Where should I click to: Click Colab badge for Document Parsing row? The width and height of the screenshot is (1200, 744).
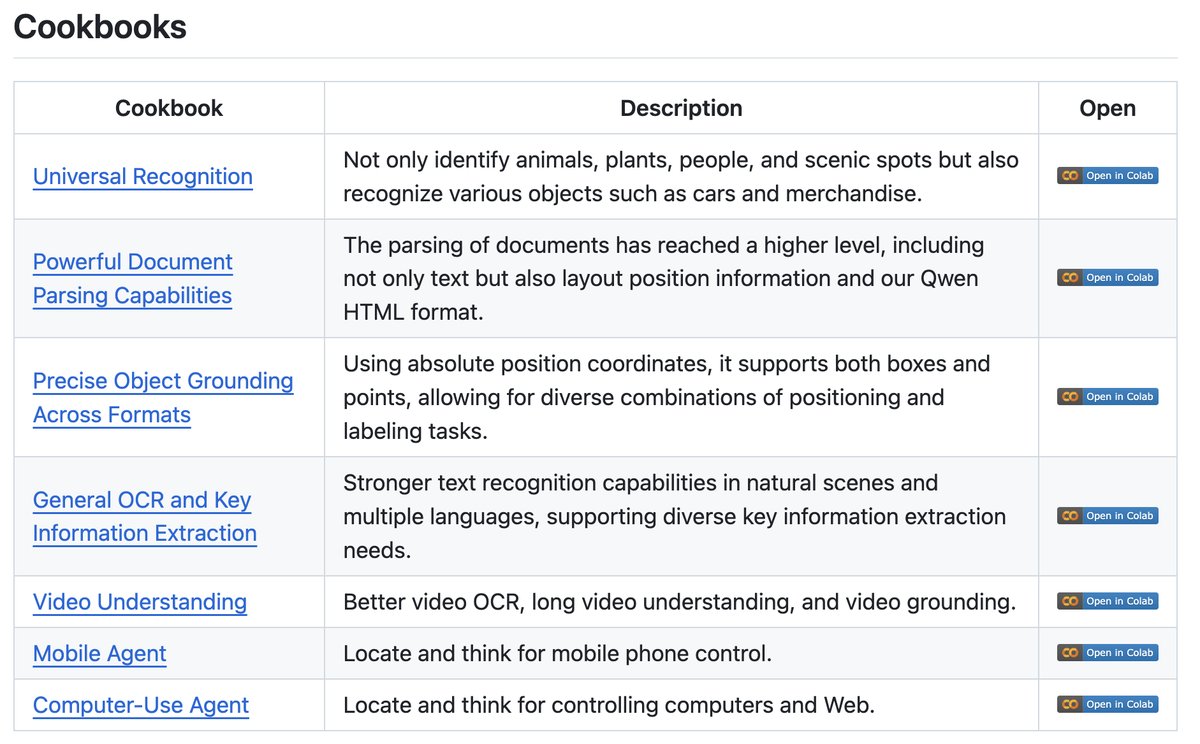[1107, 278]
